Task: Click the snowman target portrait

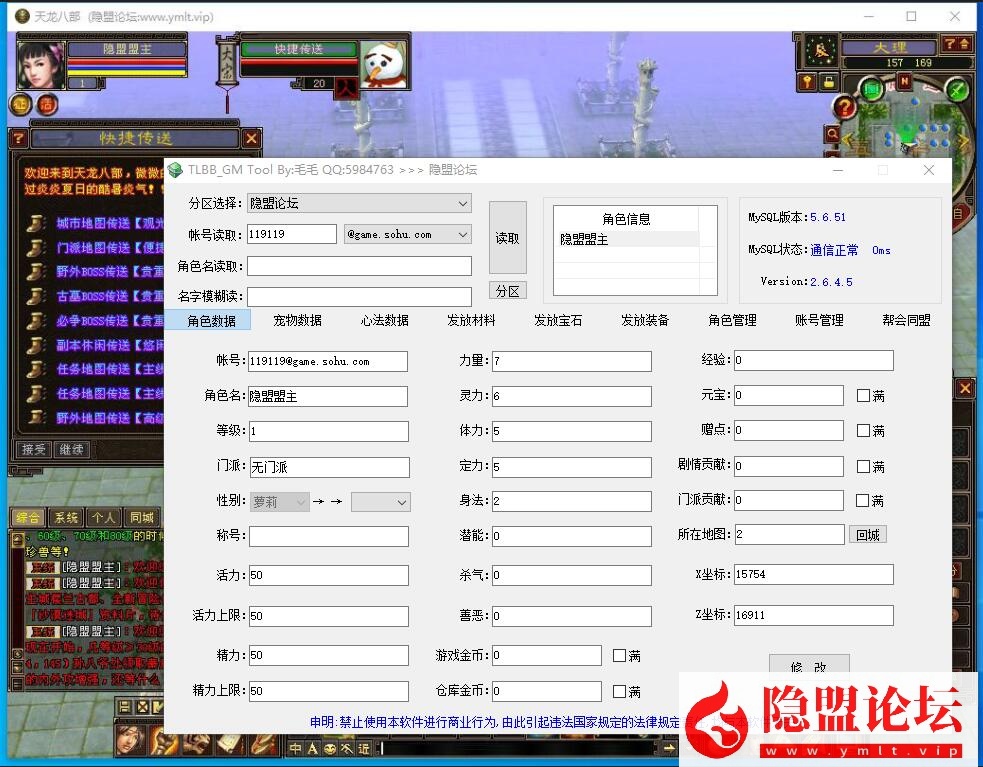Action: tap(384, 64)
